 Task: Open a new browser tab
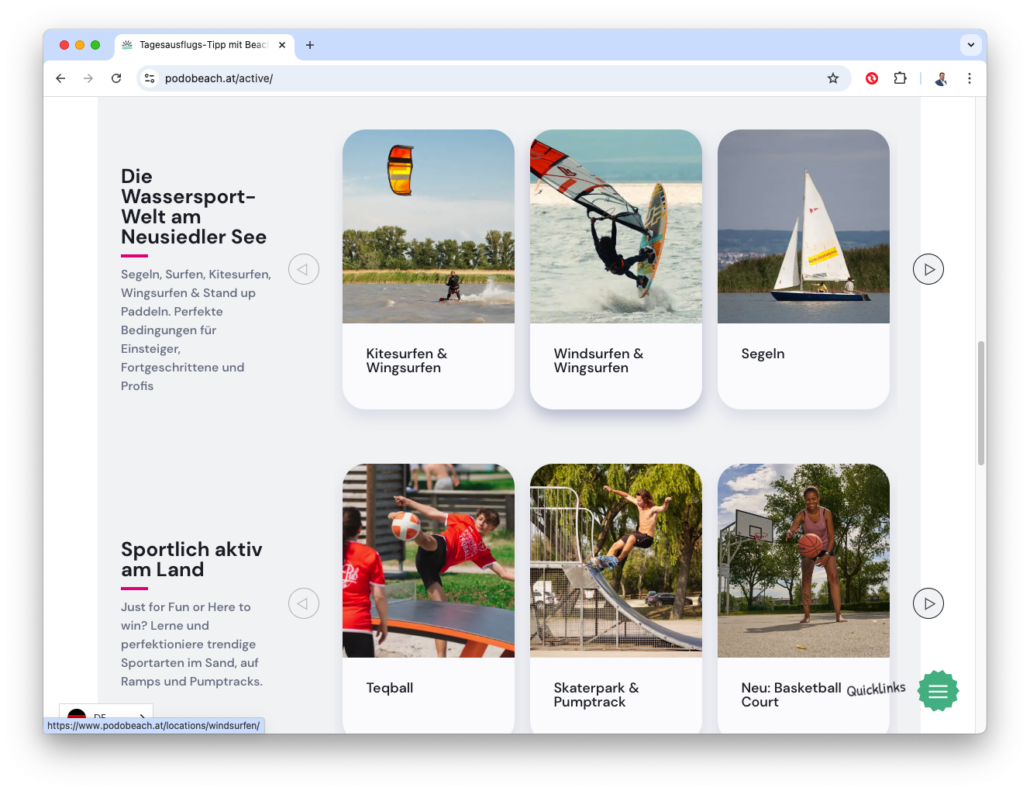tap(310, 45)
